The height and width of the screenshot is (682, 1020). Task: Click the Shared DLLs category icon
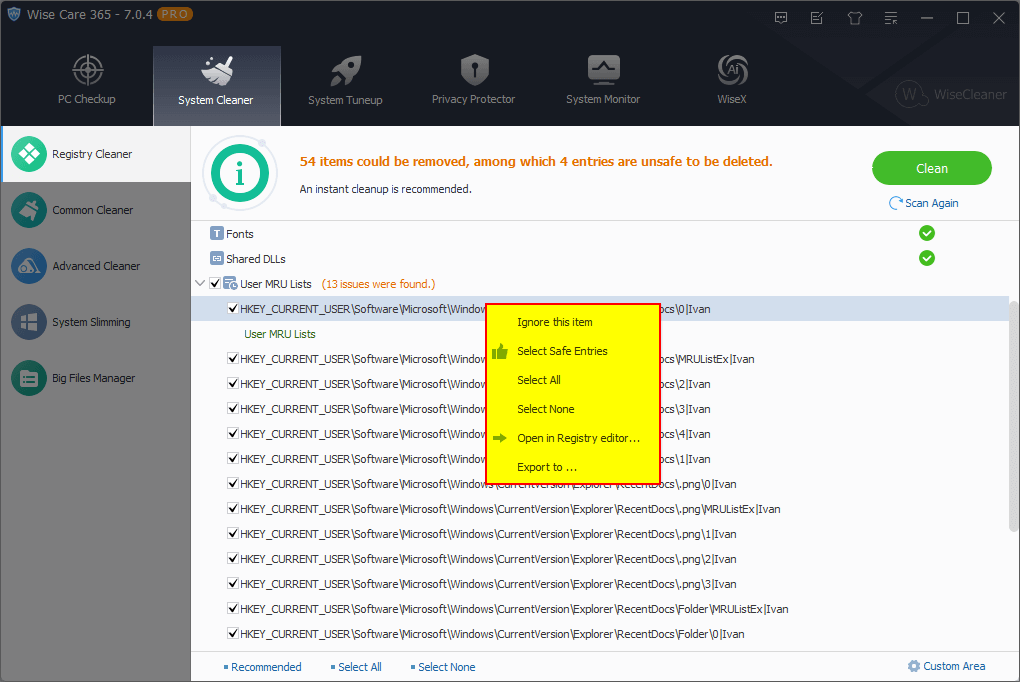coord(217,258)
